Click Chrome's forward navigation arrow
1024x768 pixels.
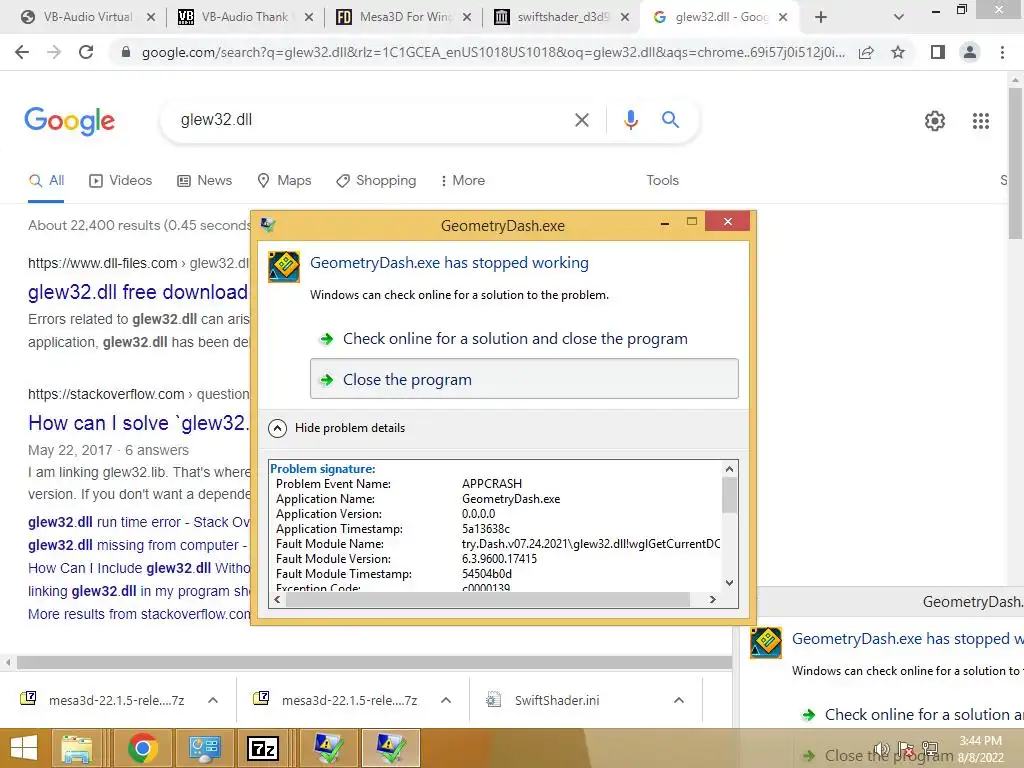54,52
